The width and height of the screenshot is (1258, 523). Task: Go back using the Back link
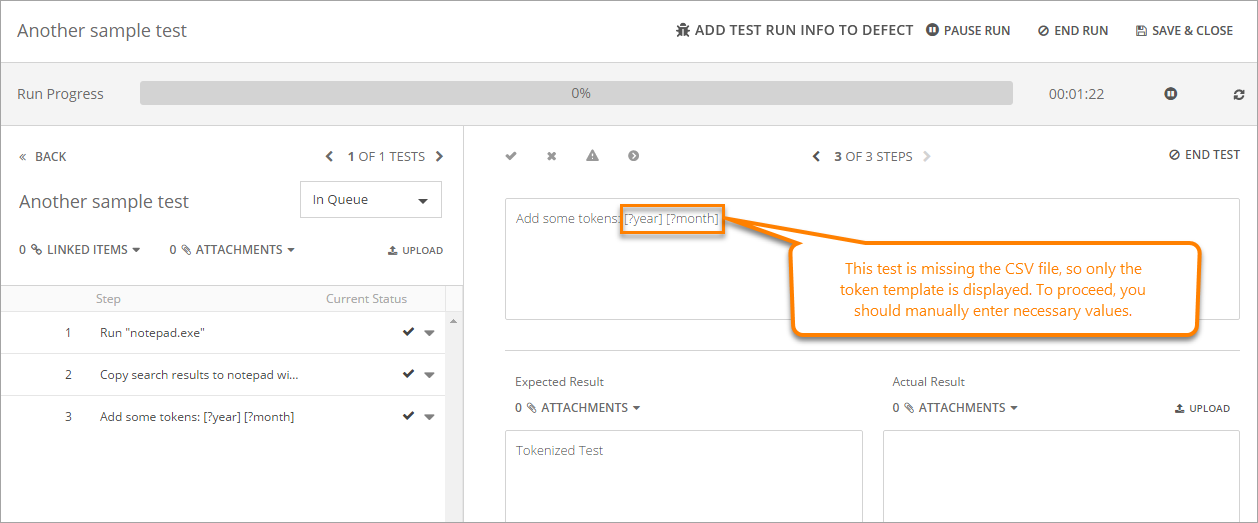pyautogui.click(x=43, y=157)
